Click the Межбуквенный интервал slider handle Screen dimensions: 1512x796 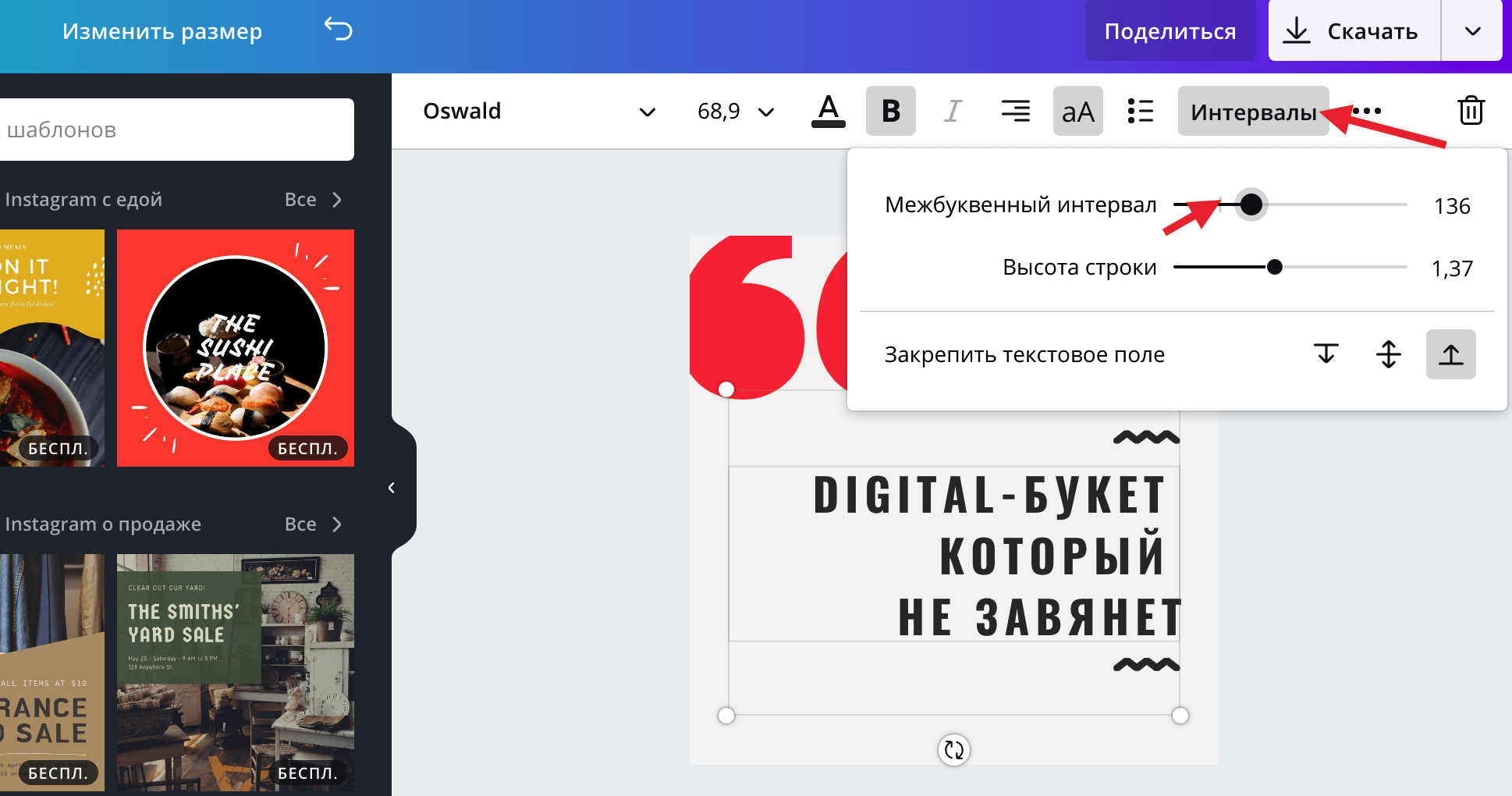[x=1251, y=204]
